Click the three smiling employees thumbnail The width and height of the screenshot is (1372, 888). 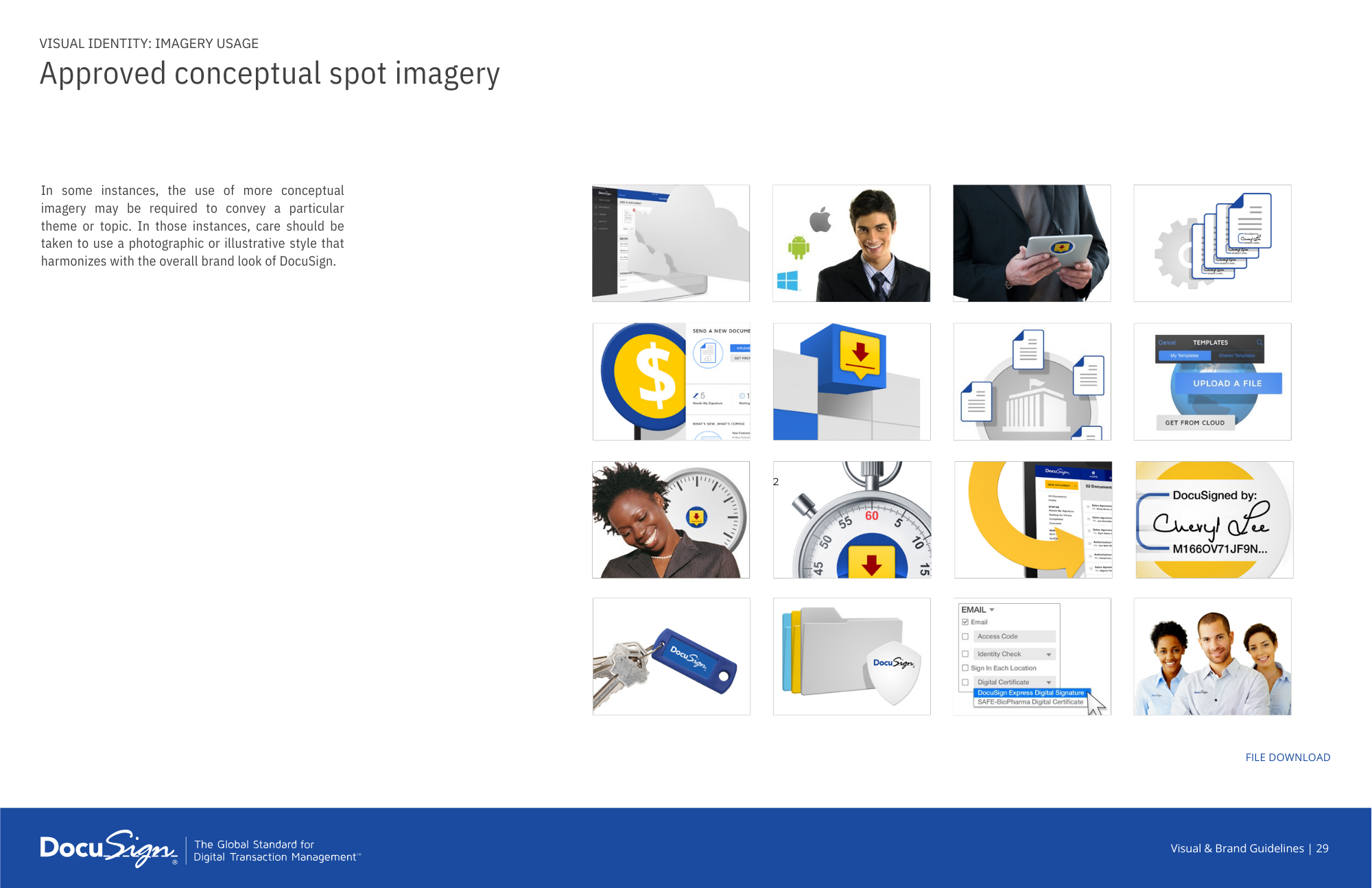pyautogui.click(x=1212, y=657)
